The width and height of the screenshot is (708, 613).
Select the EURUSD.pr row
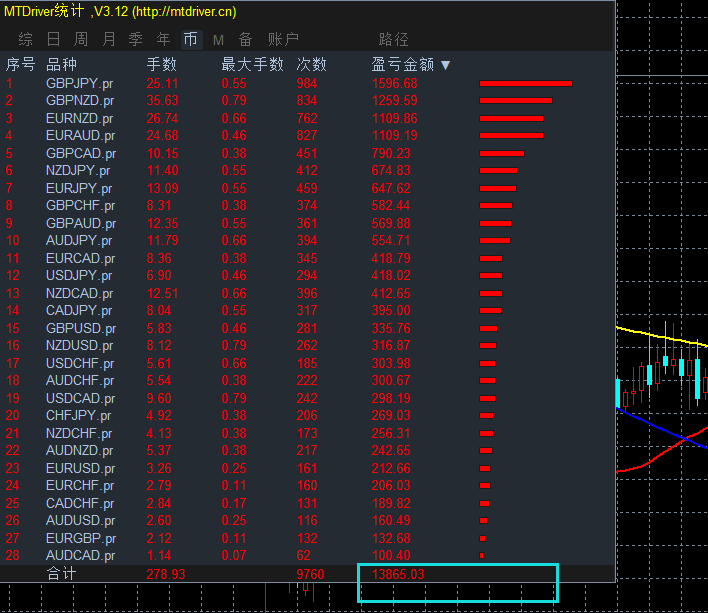point(307,469)
